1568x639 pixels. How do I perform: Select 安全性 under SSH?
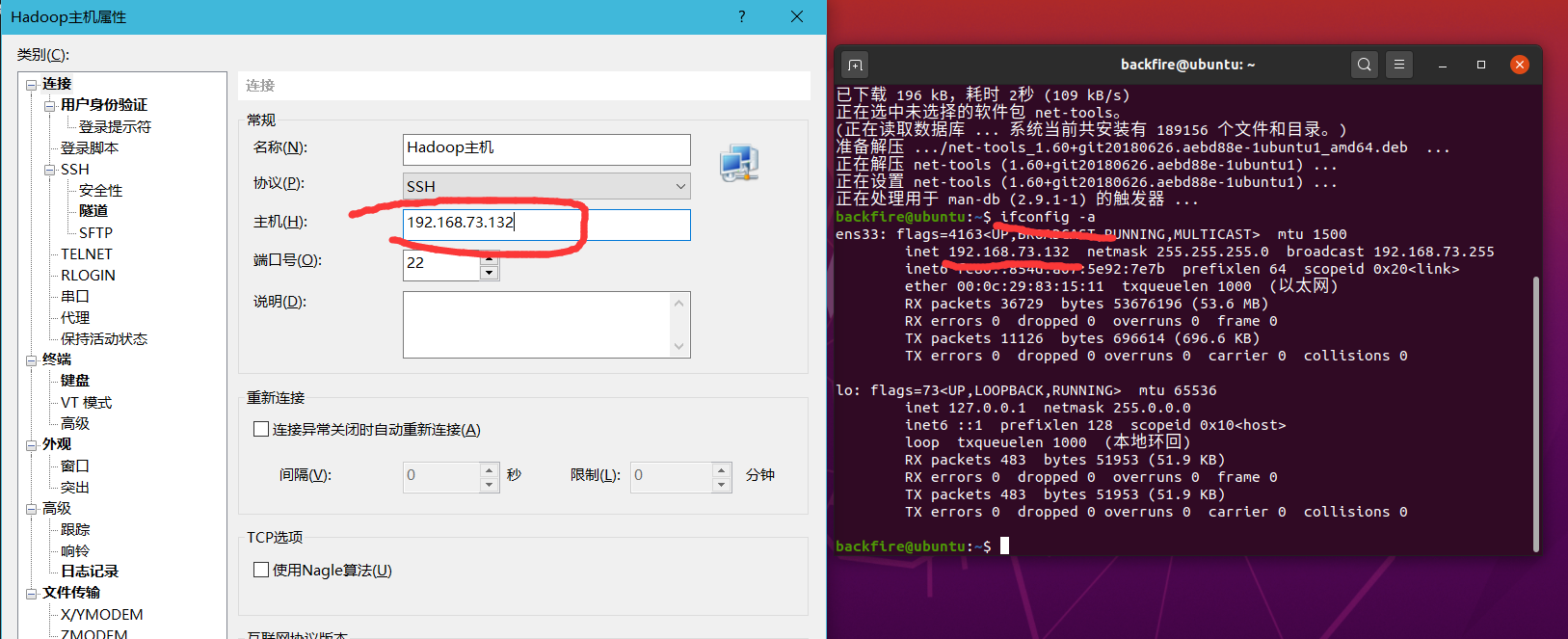(x=101, y=191)
